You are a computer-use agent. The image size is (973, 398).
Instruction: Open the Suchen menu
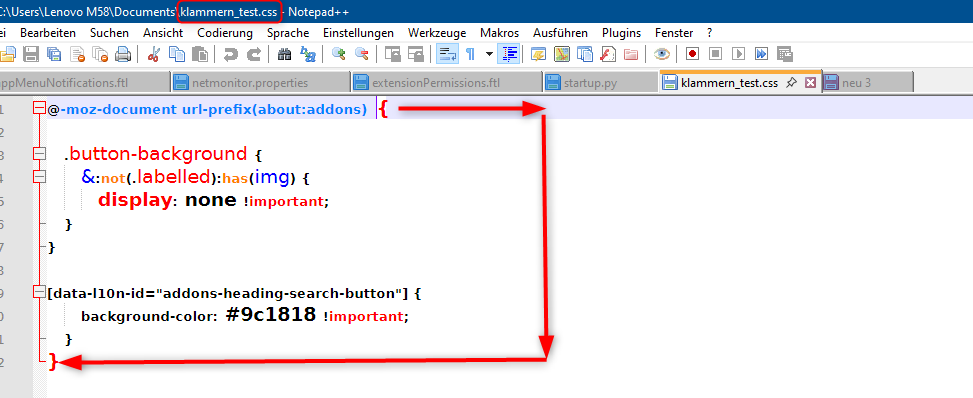[109, 33]
